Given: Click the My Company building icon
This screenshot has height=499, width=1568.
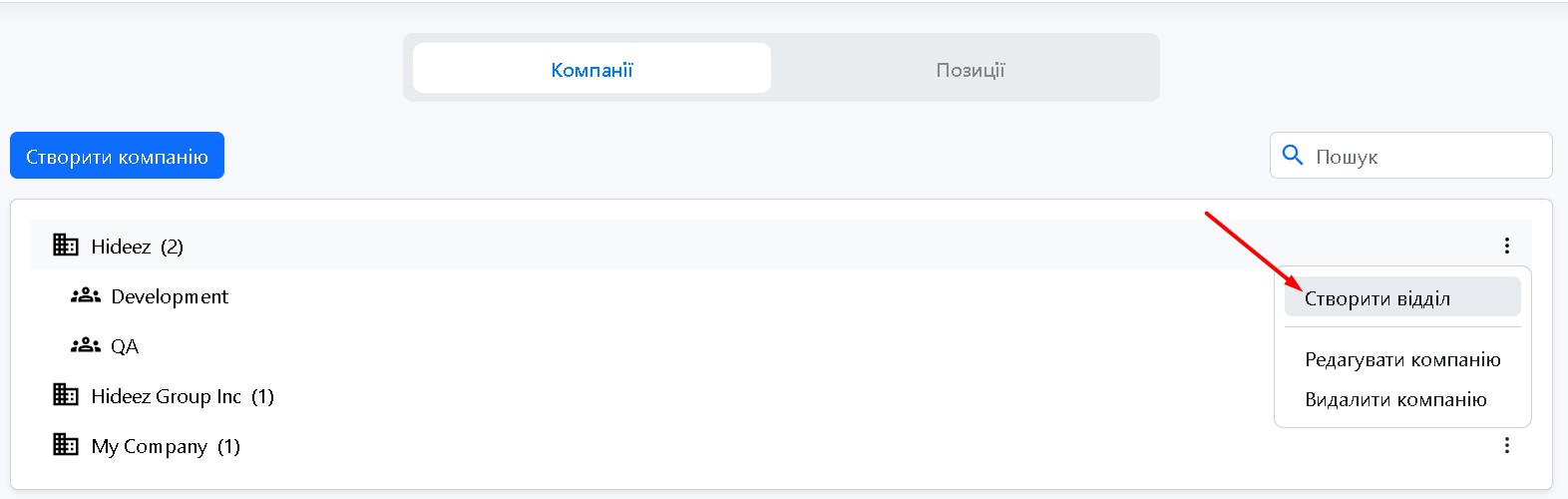Looking at the screenshot, I should (66, 445).
